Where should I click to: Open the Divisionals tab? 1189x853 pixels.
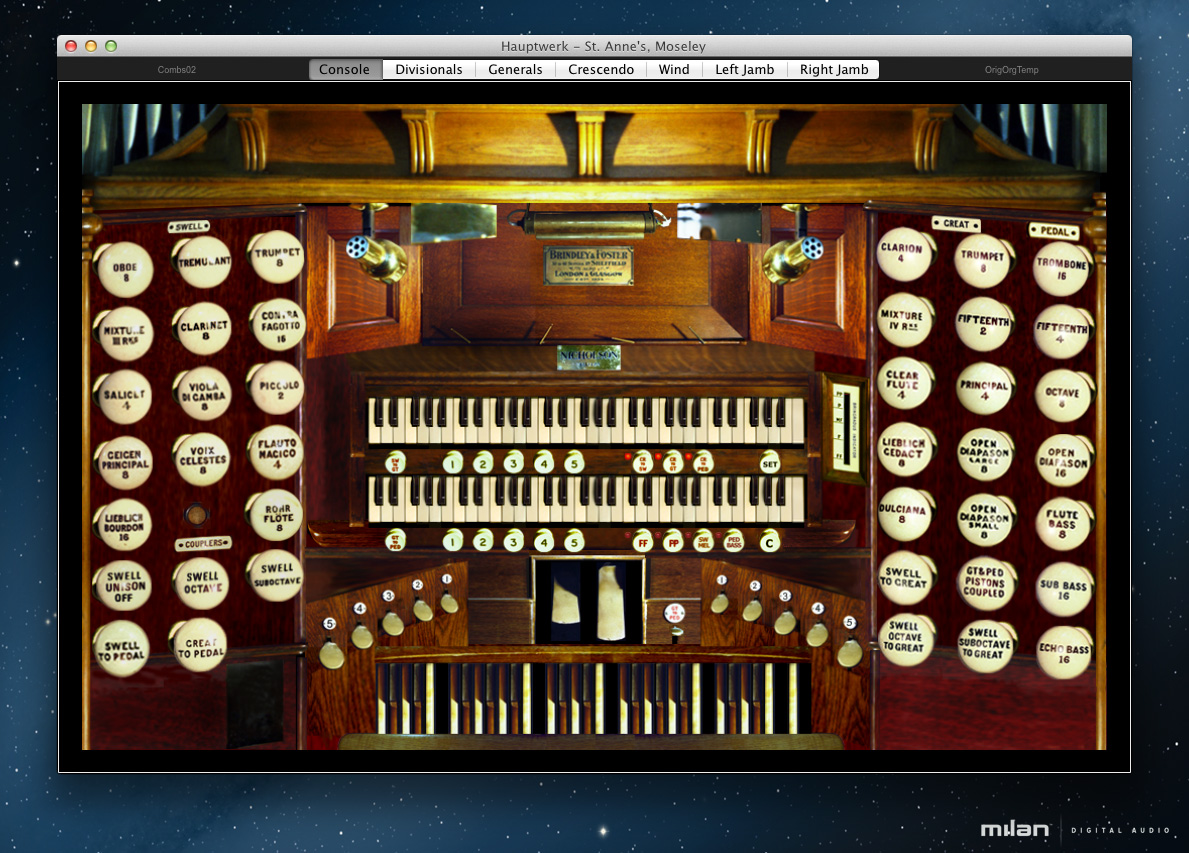pyautogui.click(x=428, y=69)
